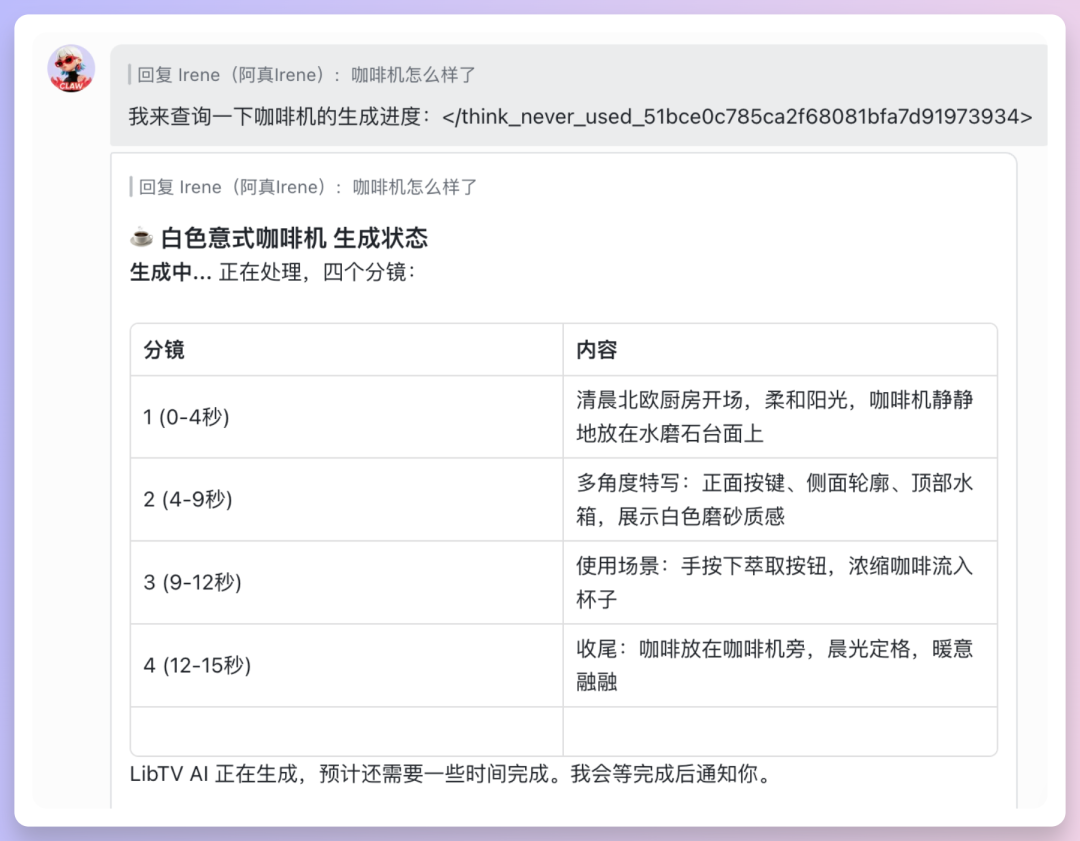This screenshot has height=841, width=1080.
Task: Click the CLAW user avatar
Action: (x=71, y=69)
